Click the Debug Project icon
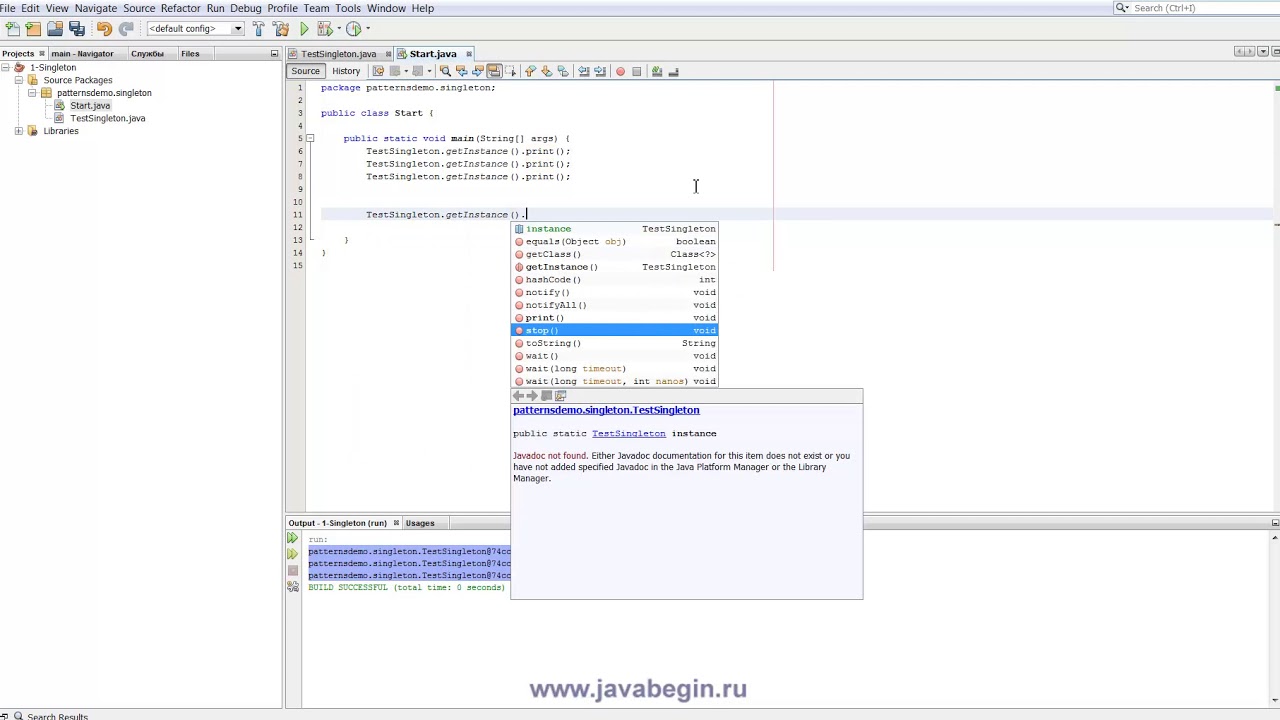This screenshot has width=1280, height=720. 324,29
